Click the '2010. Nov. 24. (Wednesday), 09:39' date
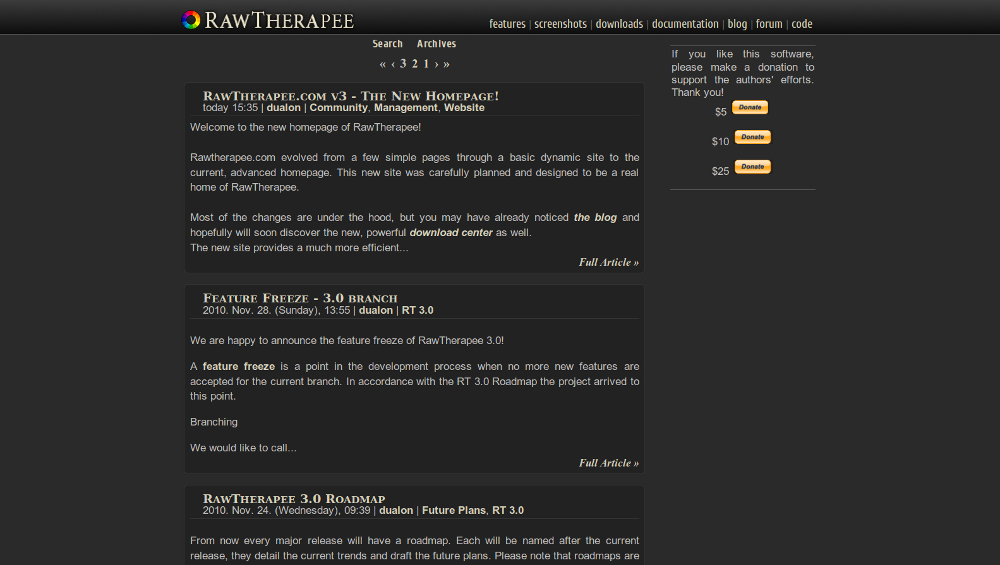 click(286, 511)
